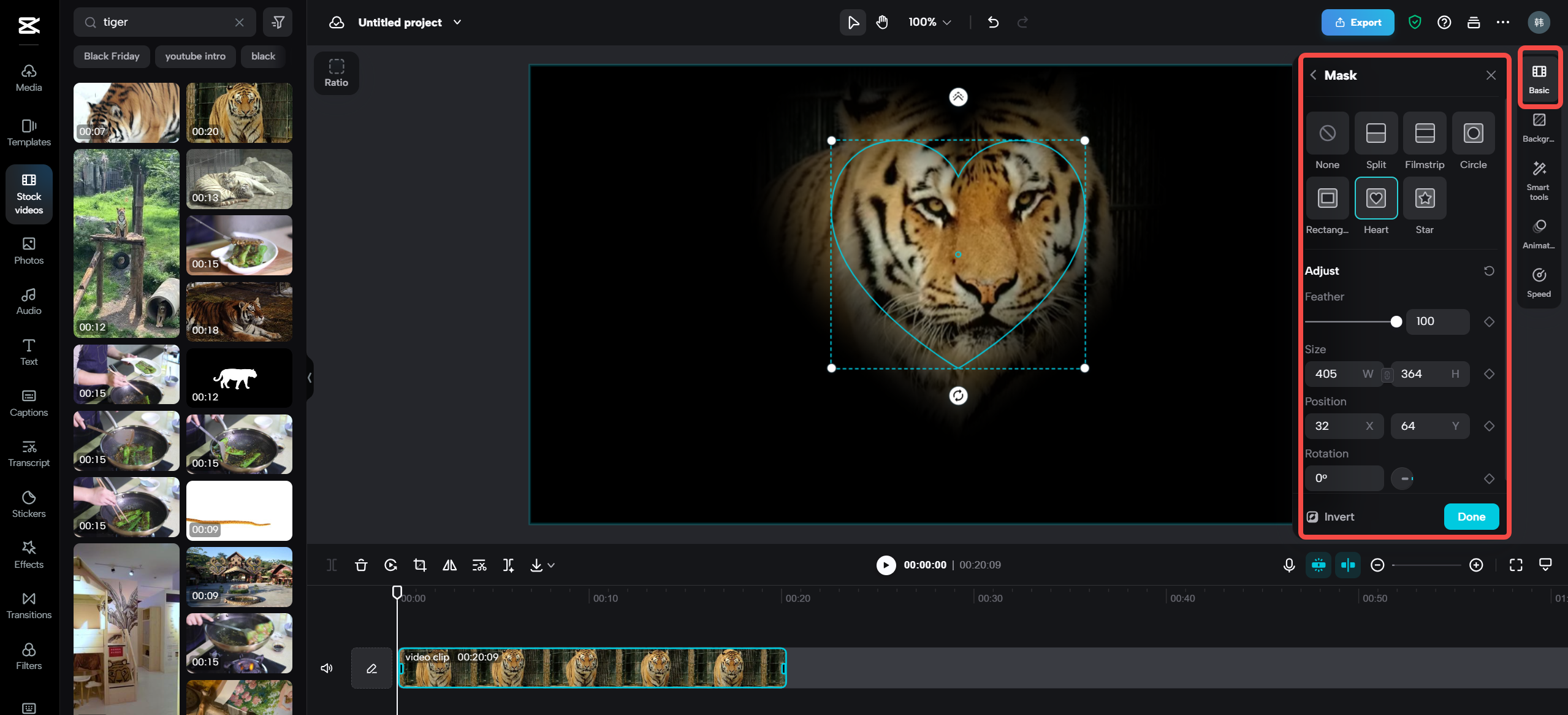Screen dimensions: 1568x715
Task: Click the Export button
Action: pyautogui.click(x=1357, y=22)
